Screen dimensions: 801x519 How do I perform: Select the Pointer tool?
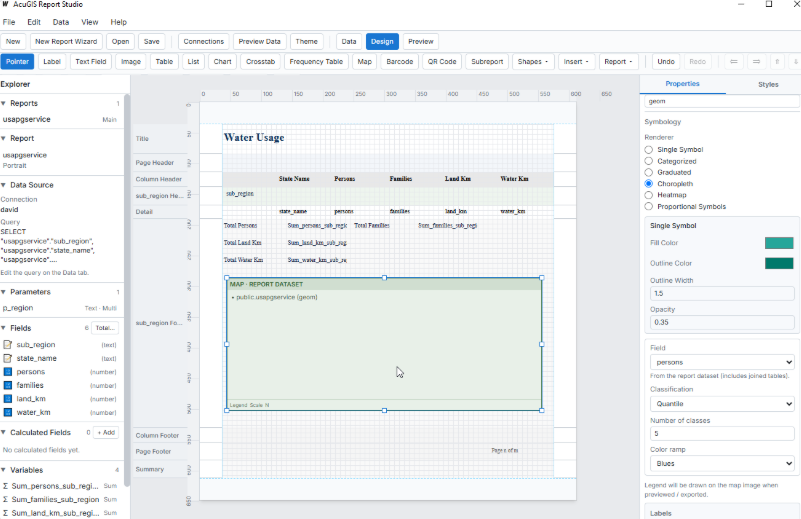[x=17, y=61]
